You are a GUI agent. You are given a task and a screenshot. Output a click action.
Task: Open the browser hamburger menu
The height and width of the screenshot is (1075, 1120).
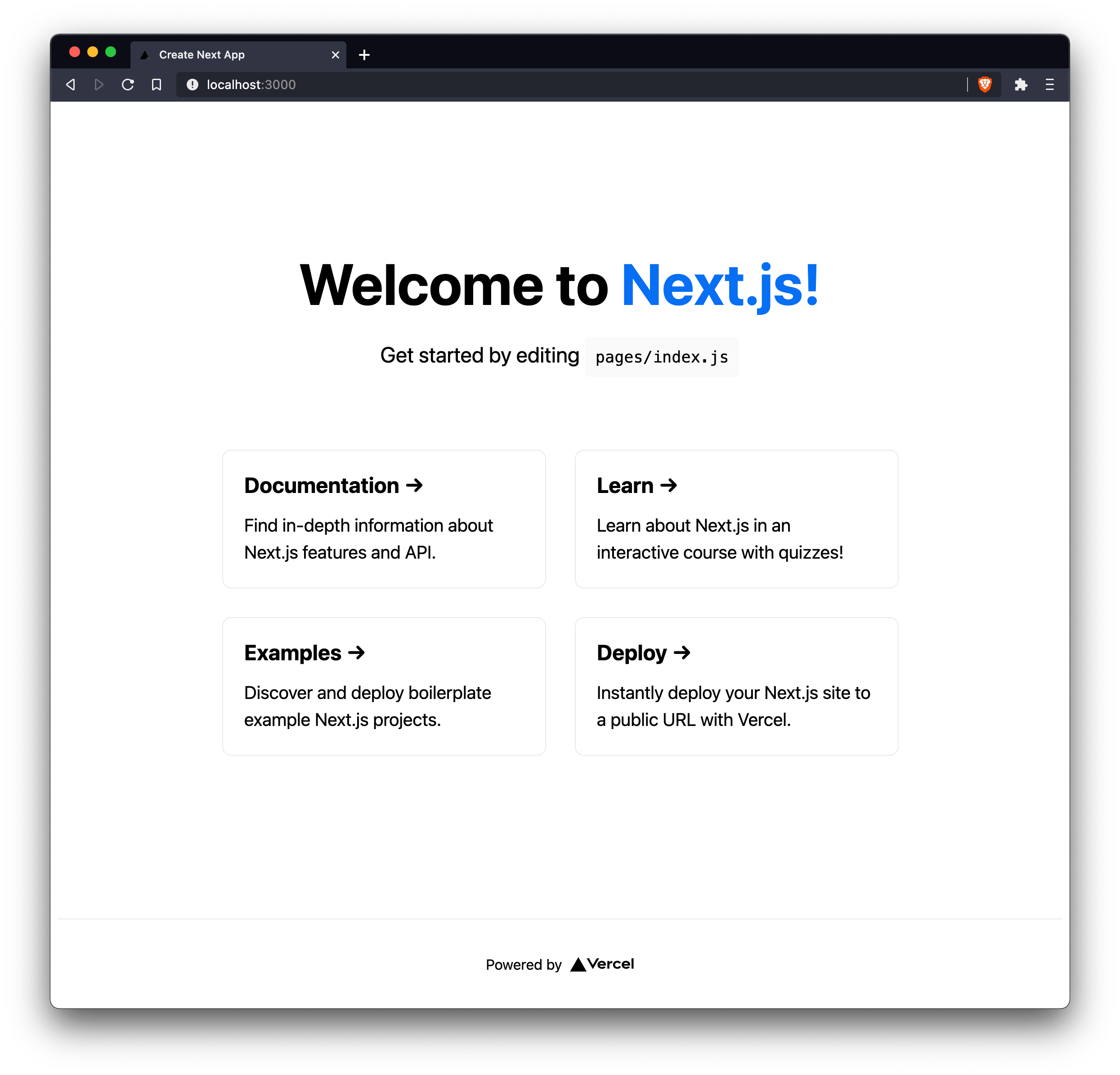pyautogui.click(x=1050, y=85)
